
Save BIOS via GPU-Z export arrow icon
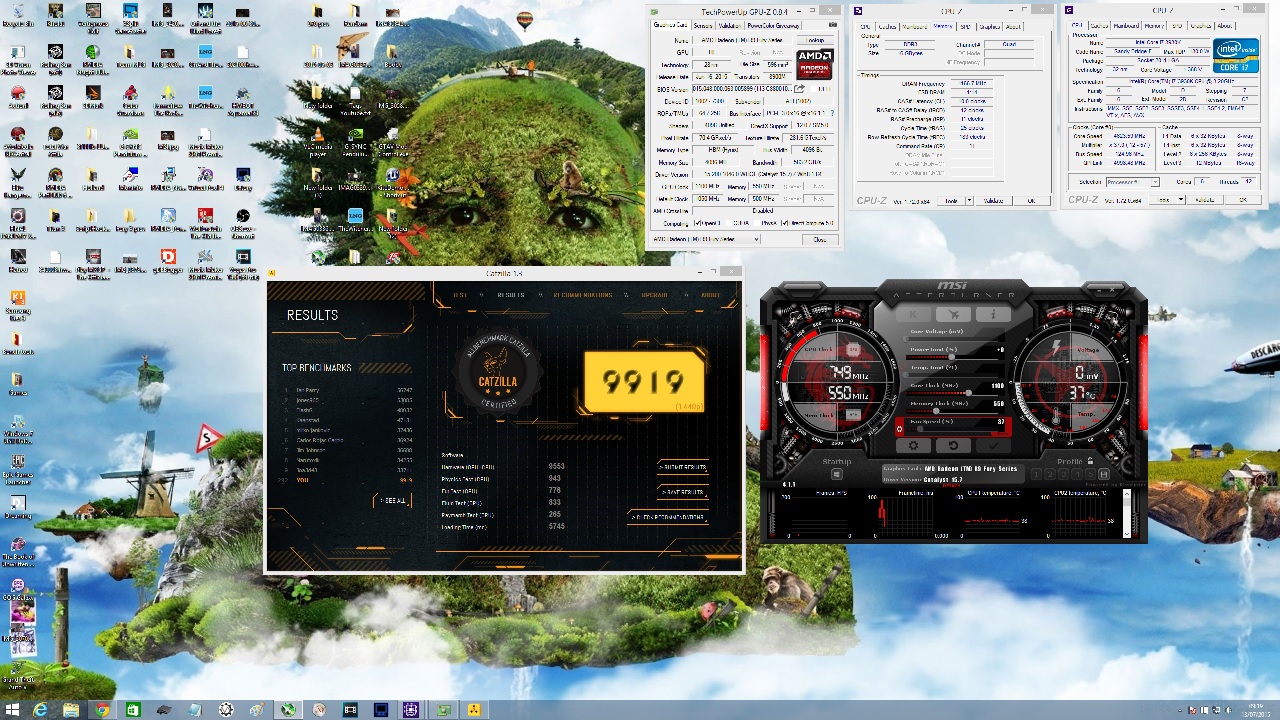pyautogui.click(x=799, y=88)
